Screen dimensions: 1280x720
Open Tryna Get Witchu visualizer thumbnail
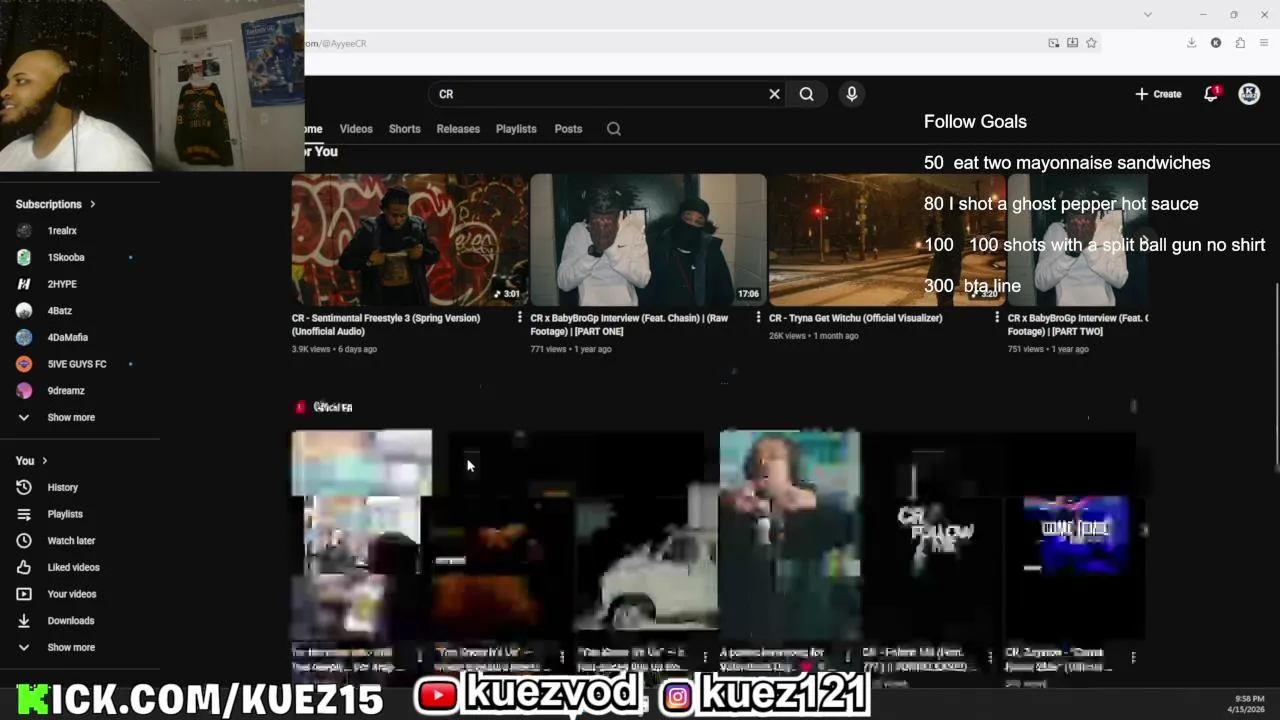[x=887, y=240]
